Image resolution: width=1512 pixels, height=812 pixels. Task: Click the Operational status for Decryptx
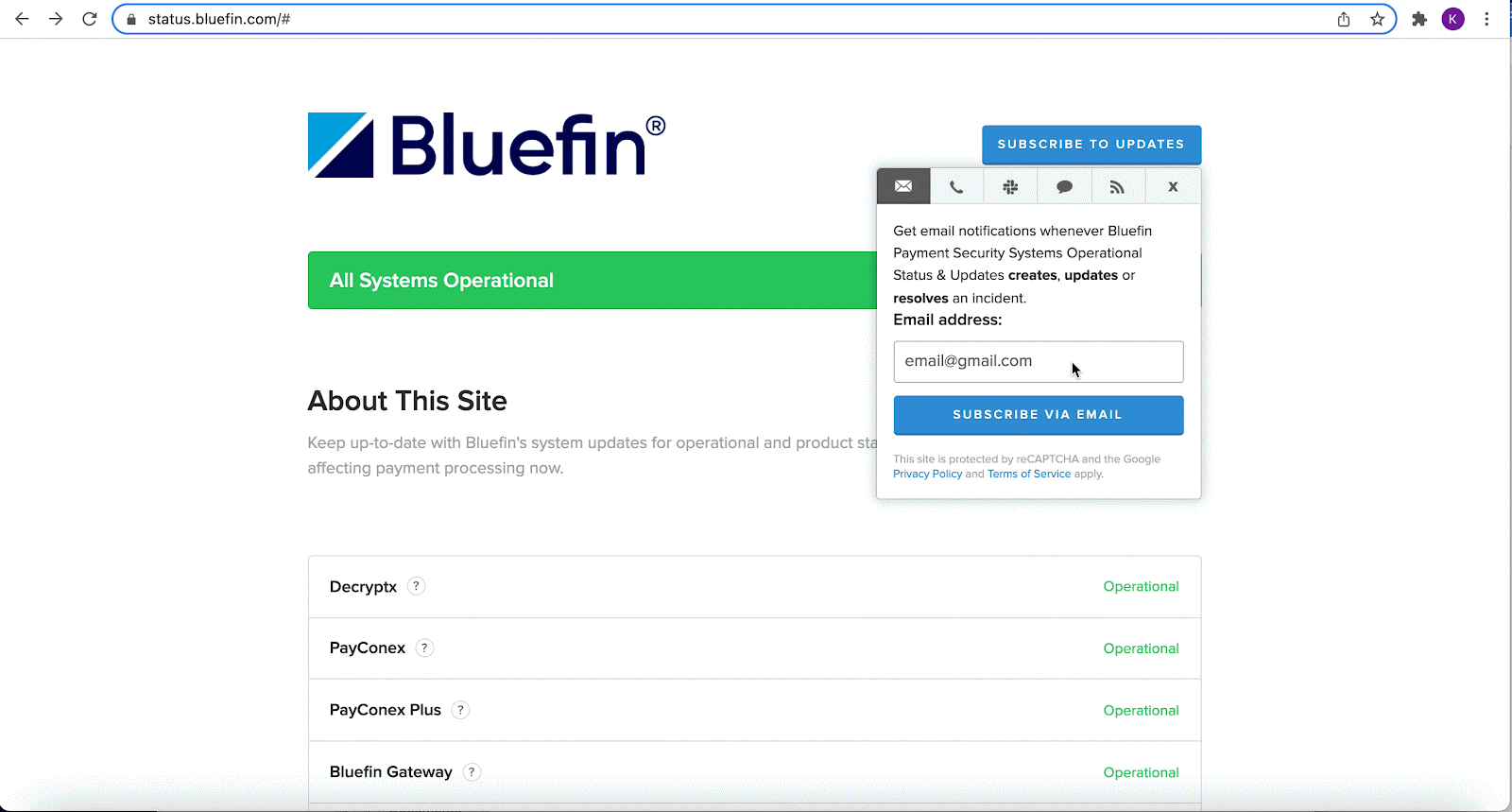point(1141,586)
